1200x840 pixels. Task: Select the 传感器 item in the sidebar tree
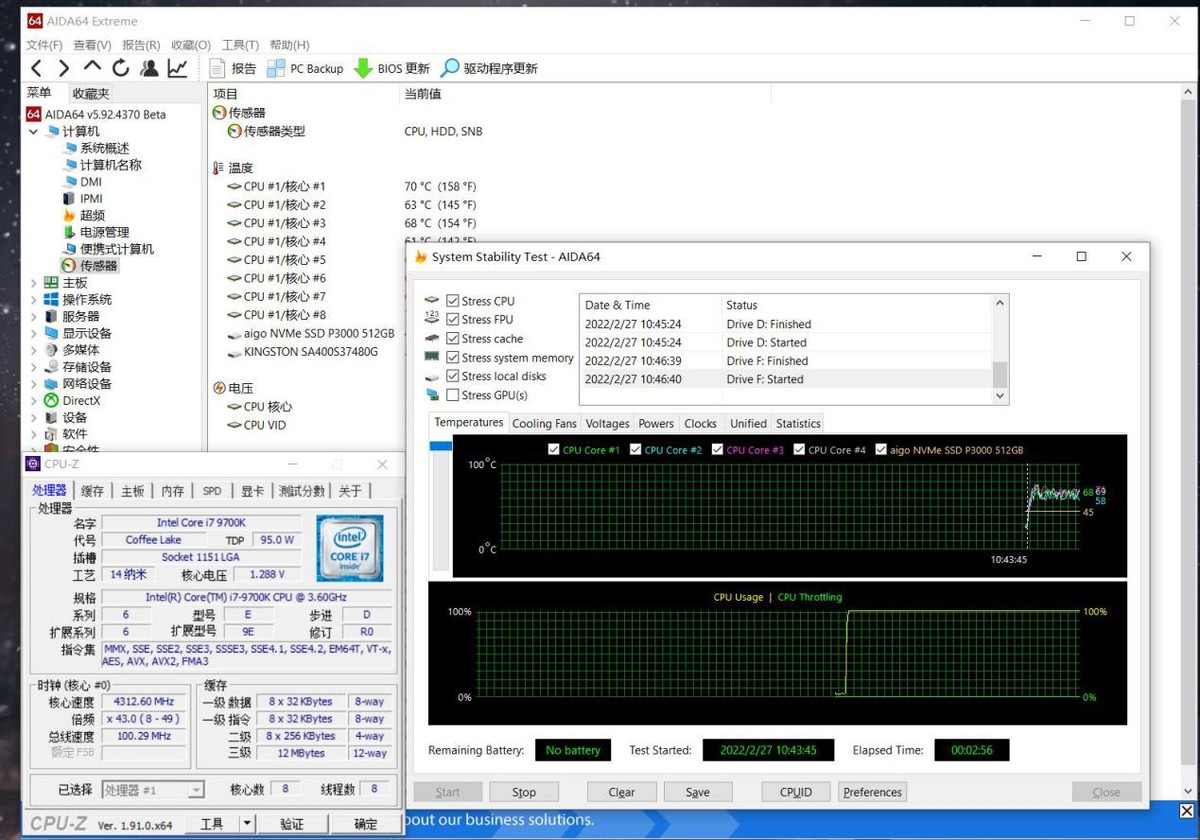(99, 266)
